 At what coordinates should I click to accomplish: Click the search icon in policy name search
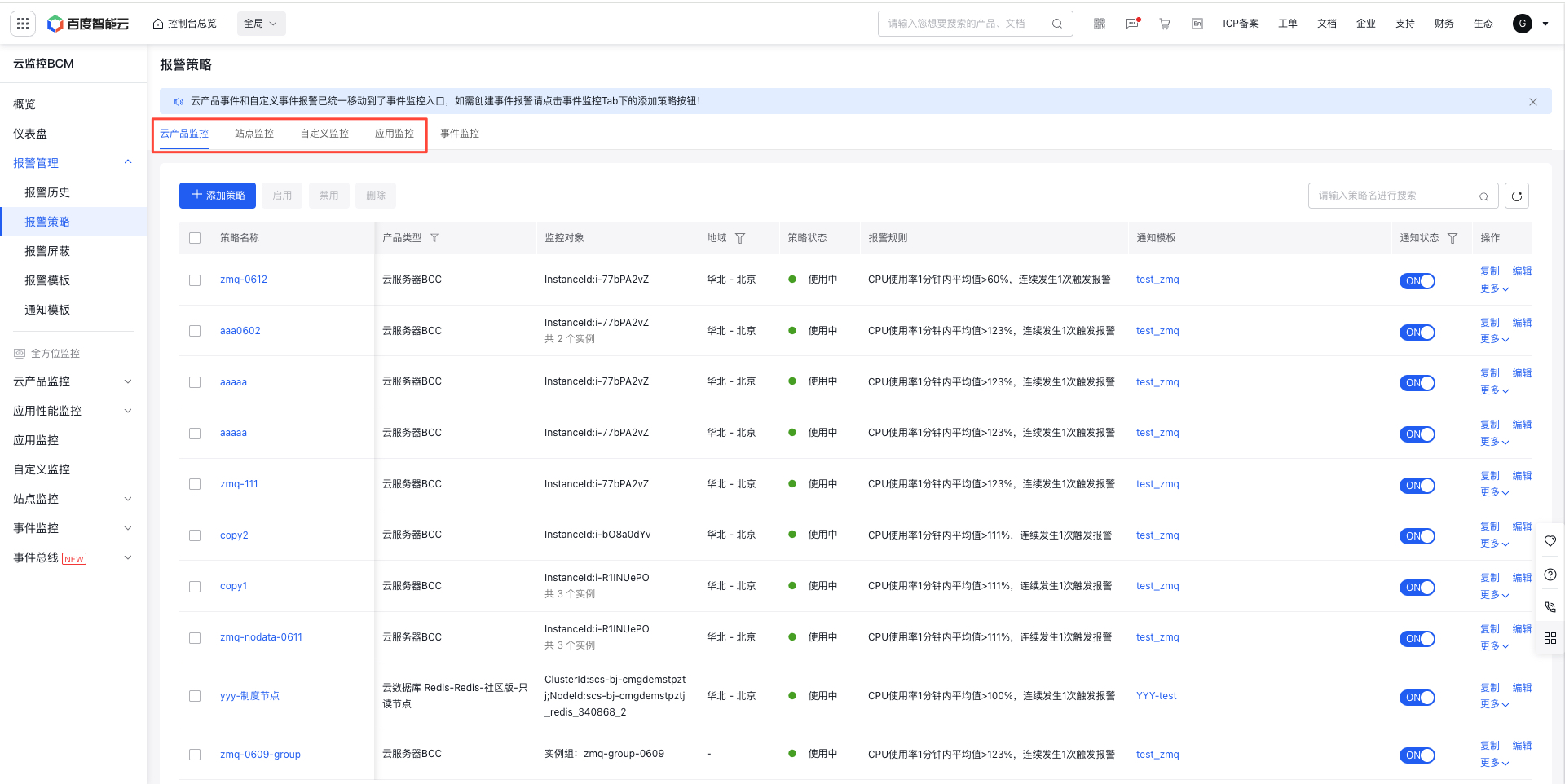coord(1484,196)
